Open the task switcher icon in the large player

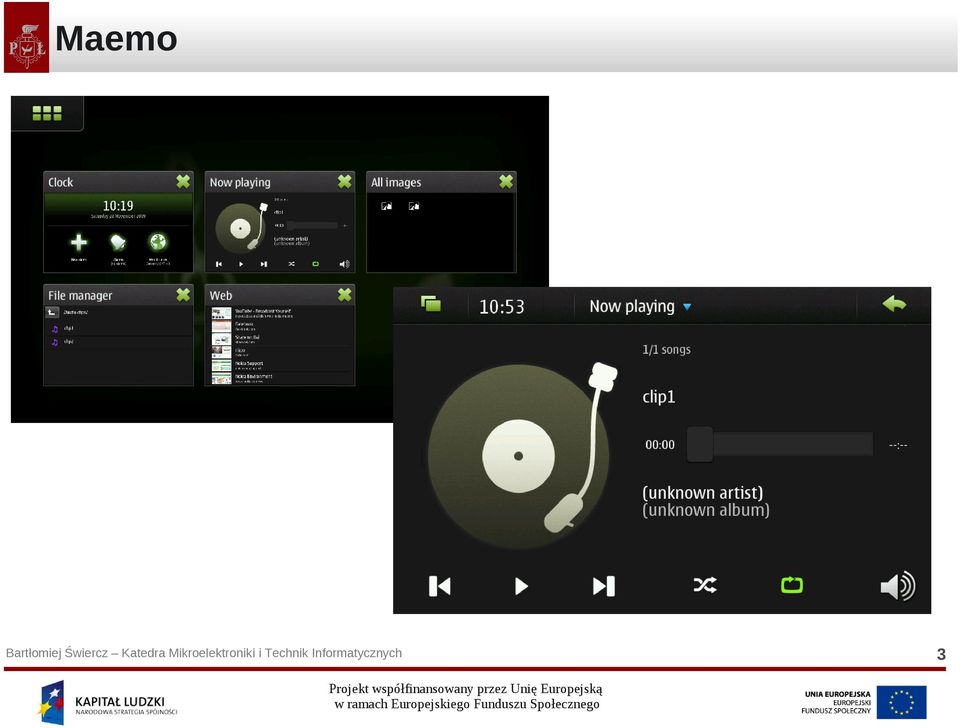[x=431, y=303]
